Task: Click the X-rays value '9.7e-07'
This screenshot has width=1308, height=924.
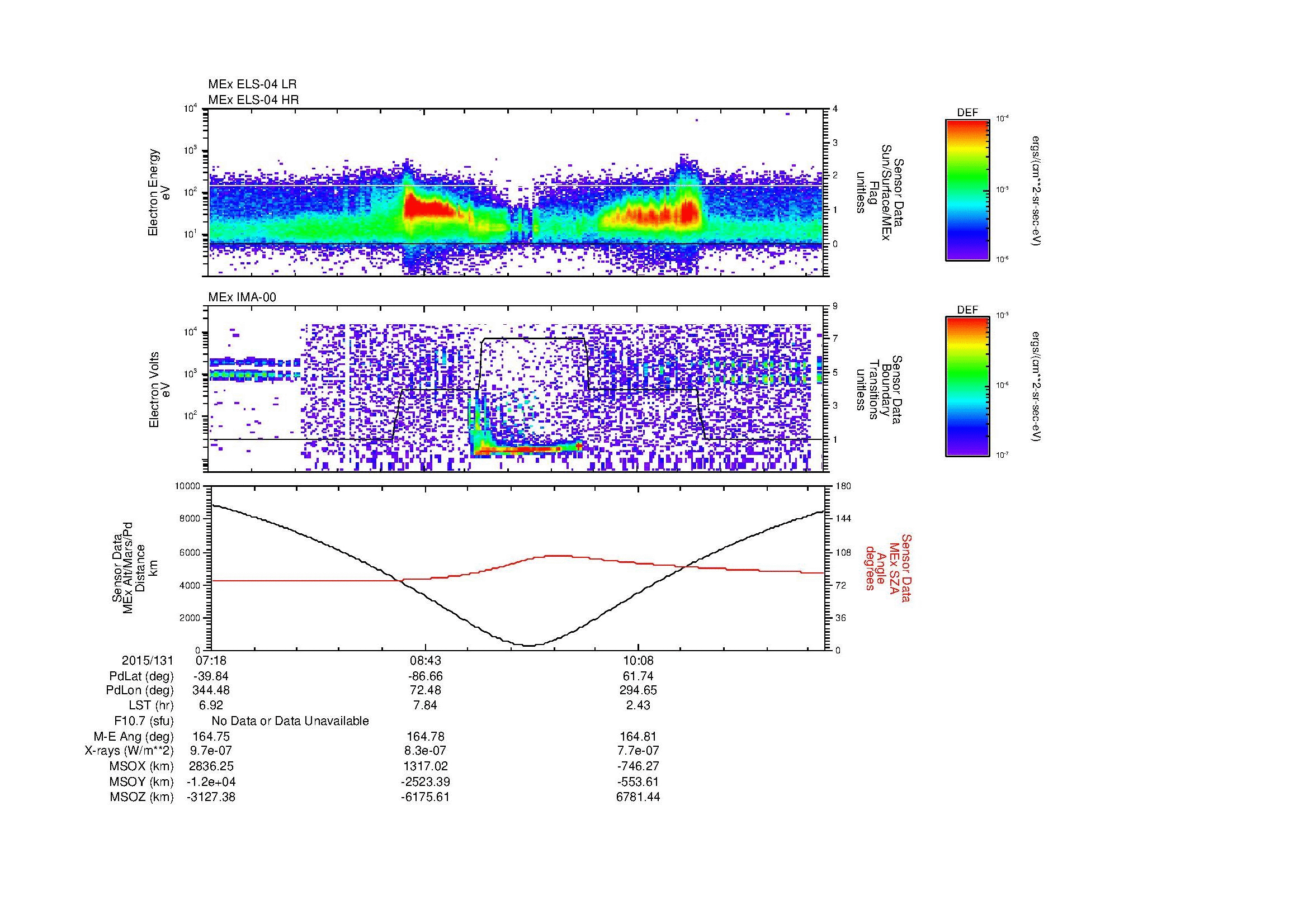Action: pyautogui.click(x=211, y=751)
